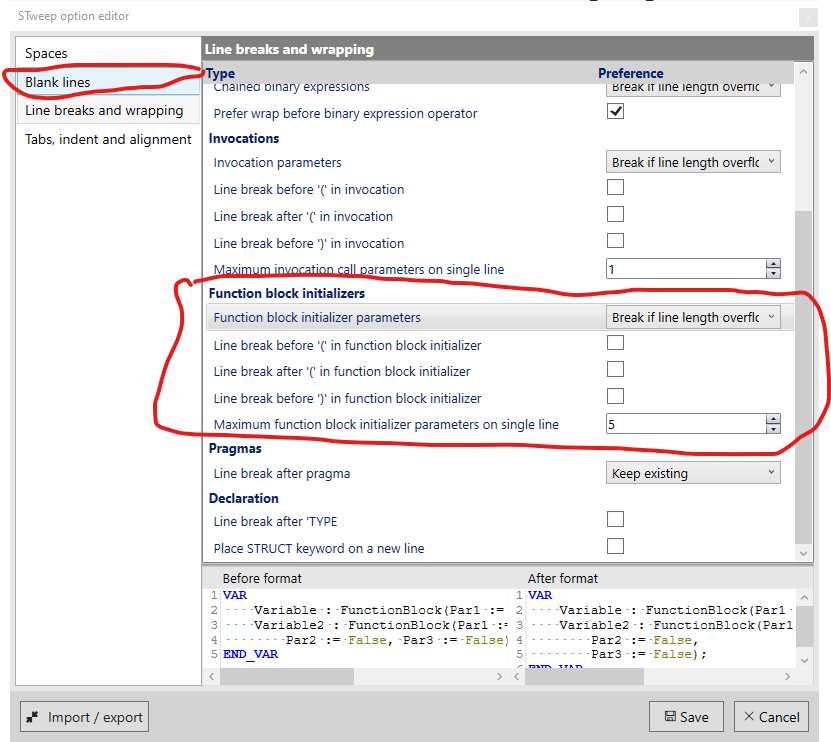Toggle 'Line break after '(' in function block initializer'
Viewport: 831px width, 742px height.
615,368
